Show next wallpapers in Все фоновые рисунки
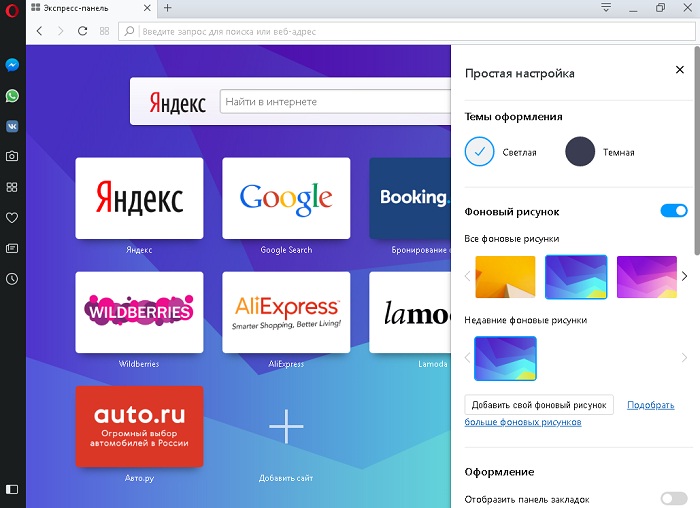Image resolution: width=700 pixels, height=508 pixels. tap(684, 276)
